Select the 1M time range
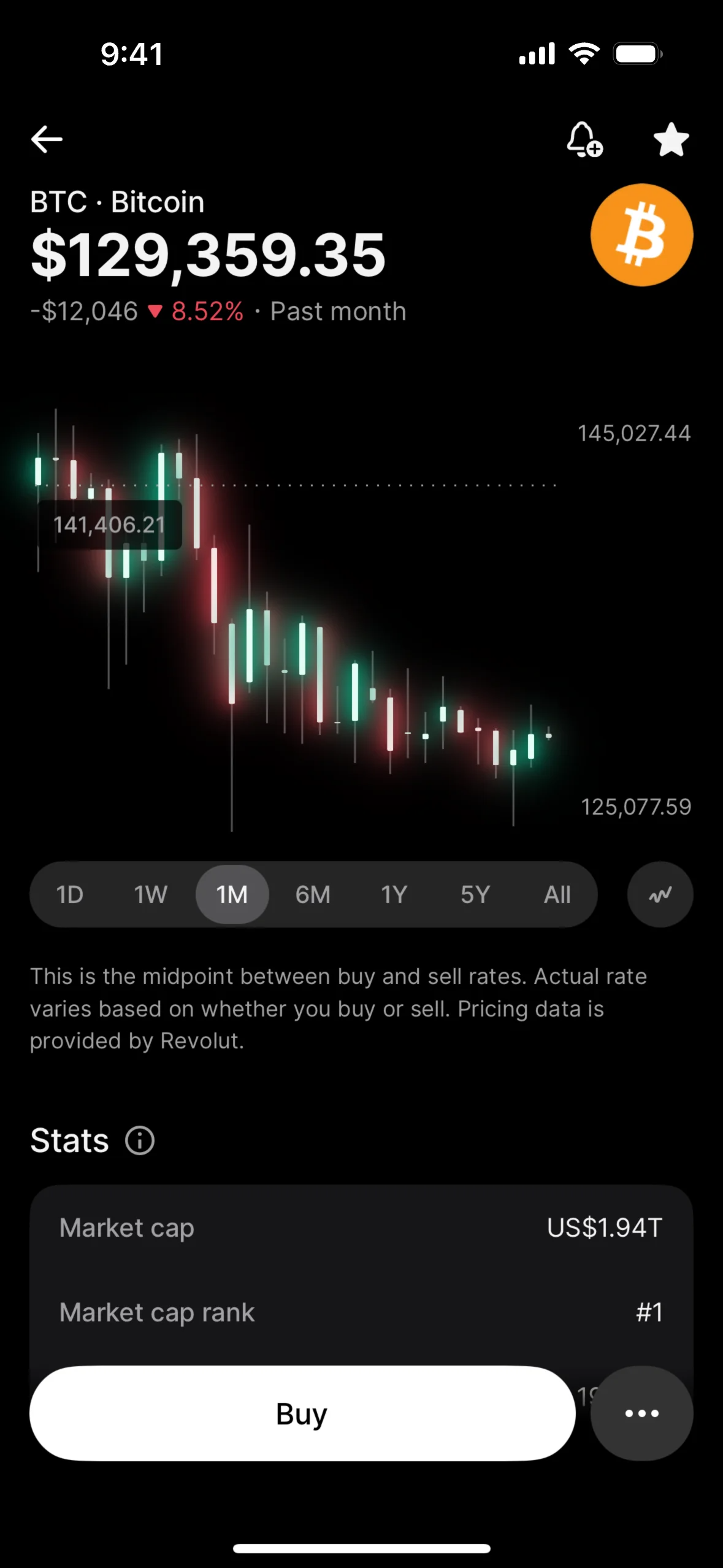 pos(232,894)
